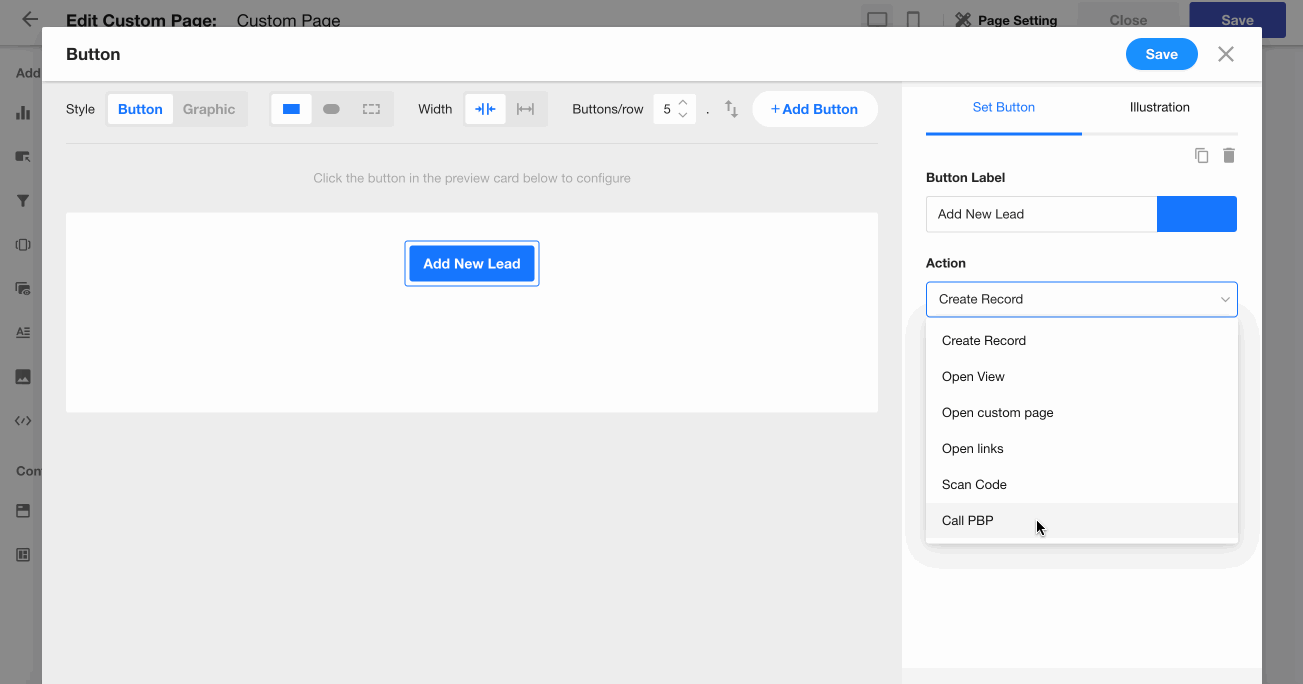1303x684 pixels.
Task: Go to the Set Button tab
Action: pyautogui.click(x=1003, y=107)
